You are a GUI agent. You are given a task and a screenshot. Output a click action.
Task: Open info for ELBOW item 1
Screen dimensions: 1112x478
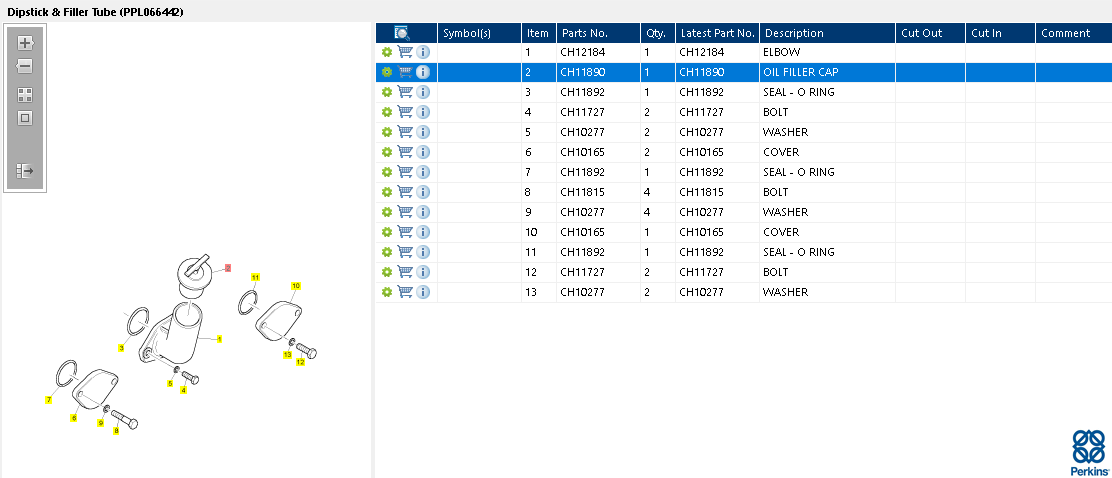click(423, 52)
